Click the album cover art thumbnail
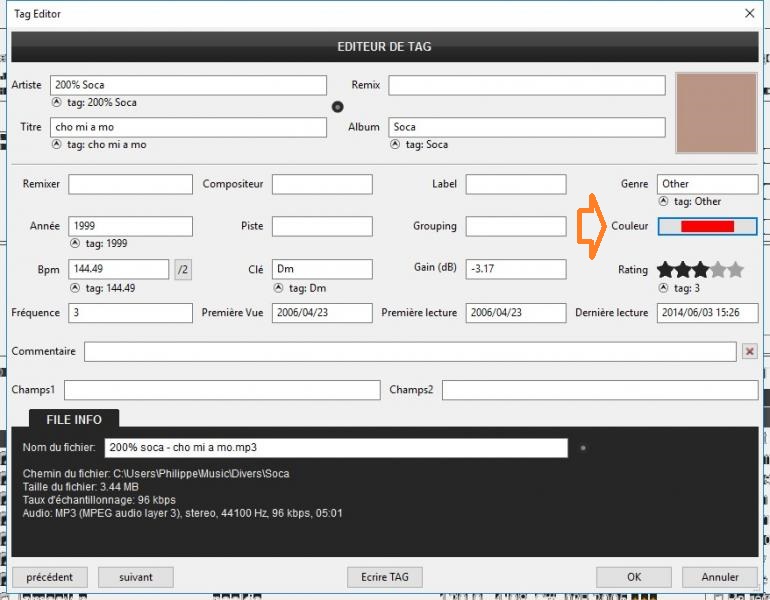The image size is (770, 600). [716, 112]
